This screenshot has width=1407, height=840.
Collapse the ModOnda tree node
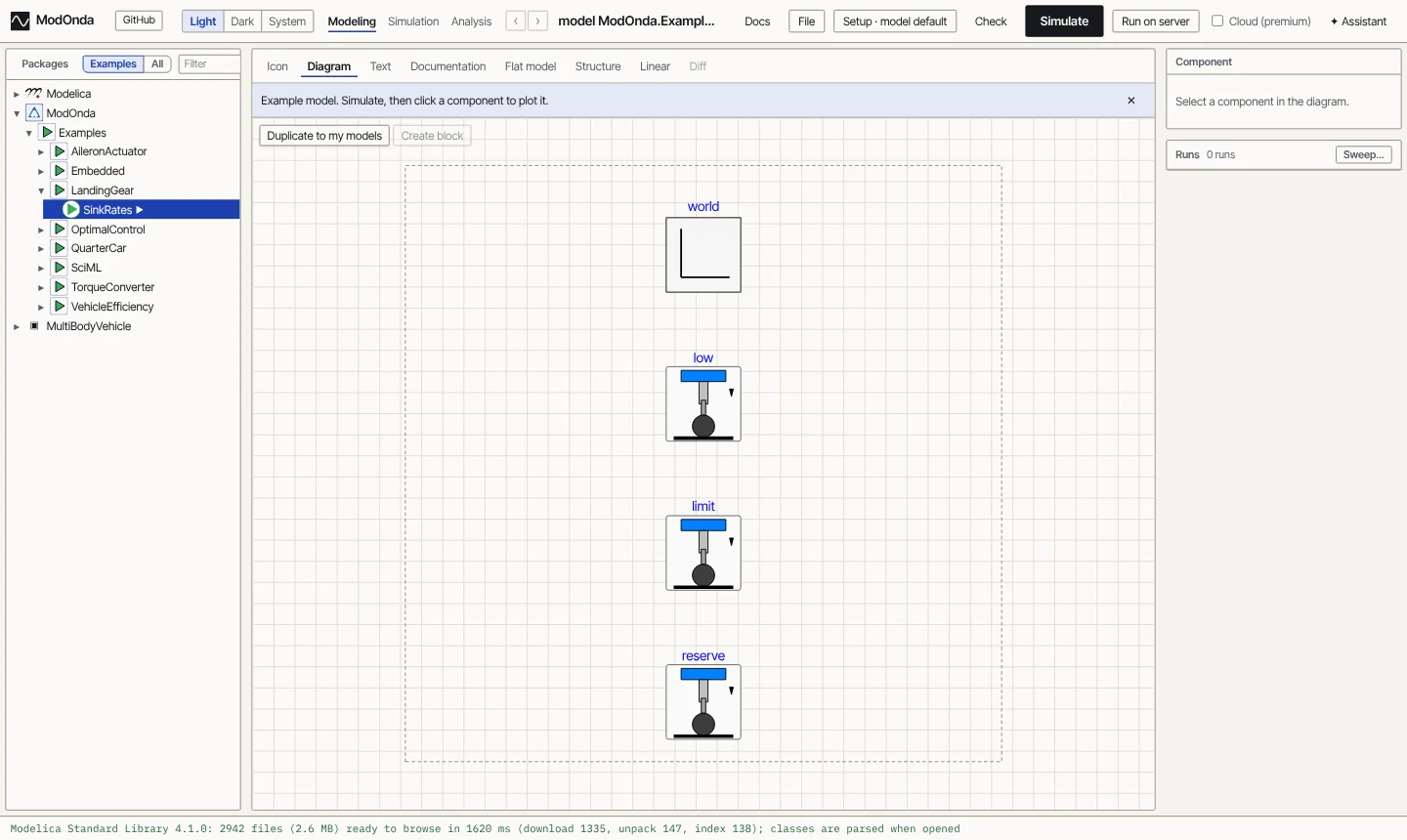(17, 114)
